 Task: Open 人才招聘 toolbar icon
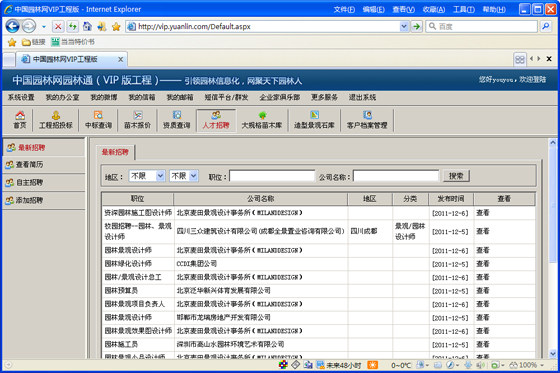[x=216, y=120]
